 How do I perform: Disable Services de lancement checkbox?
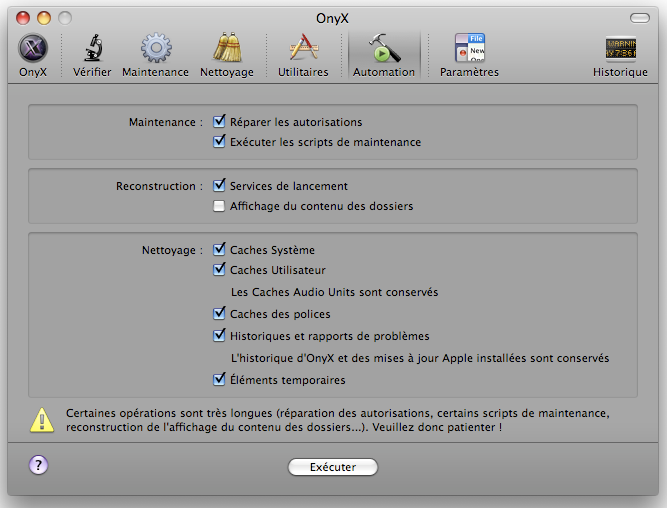pyautogui.click(x=219, y=186)
